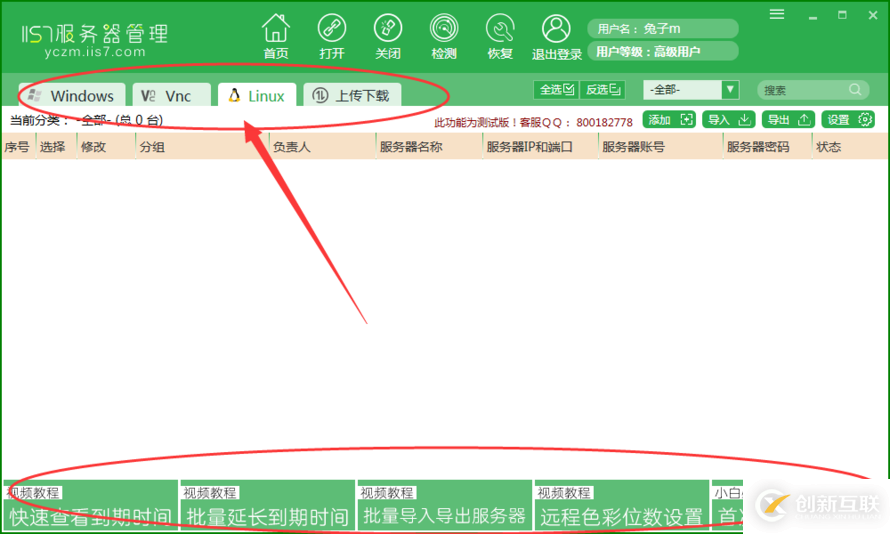Click the 状态 column header

click(x=828, y=147)
